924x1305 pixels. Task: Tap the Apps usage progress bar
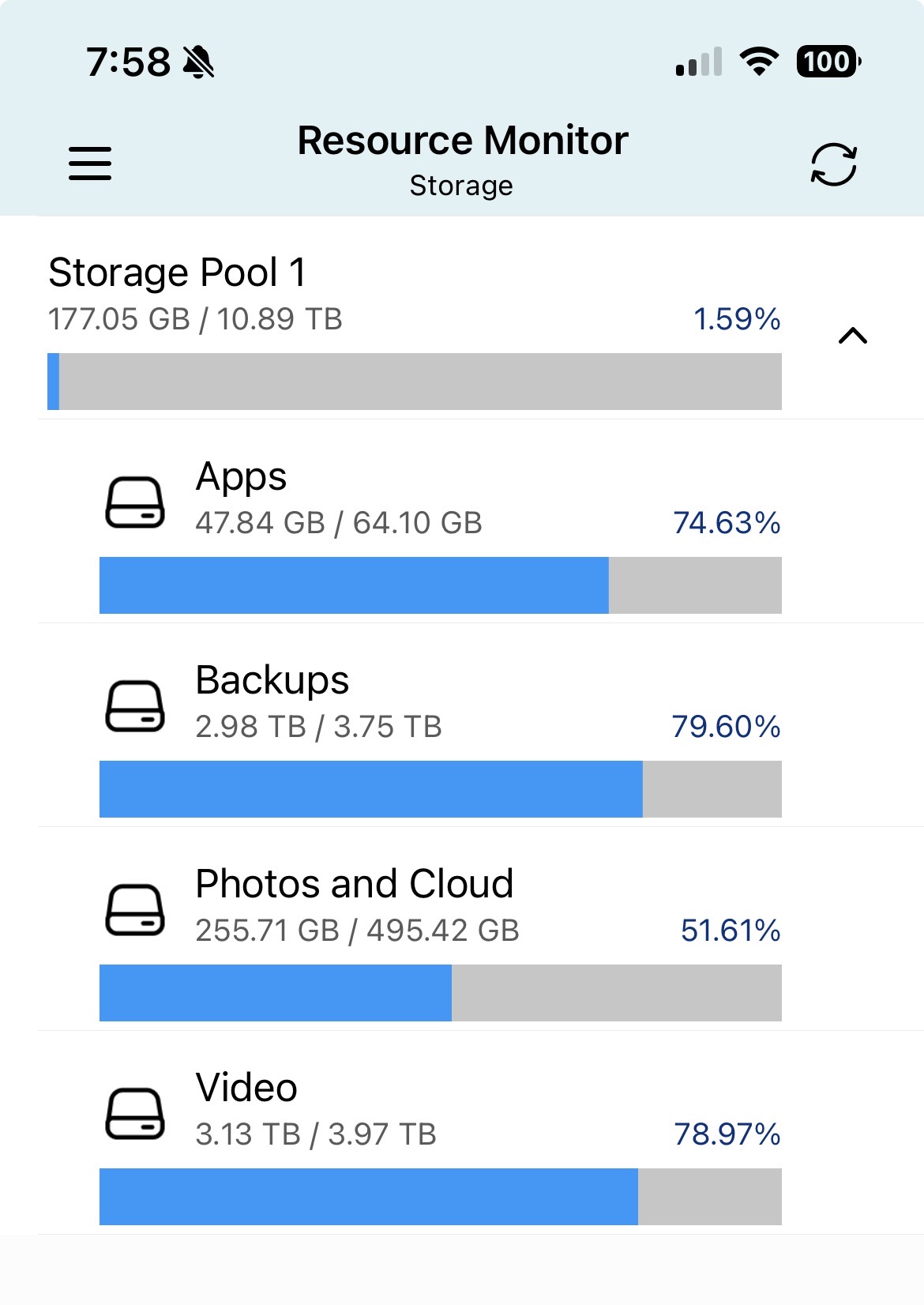[x=441, y=585]
